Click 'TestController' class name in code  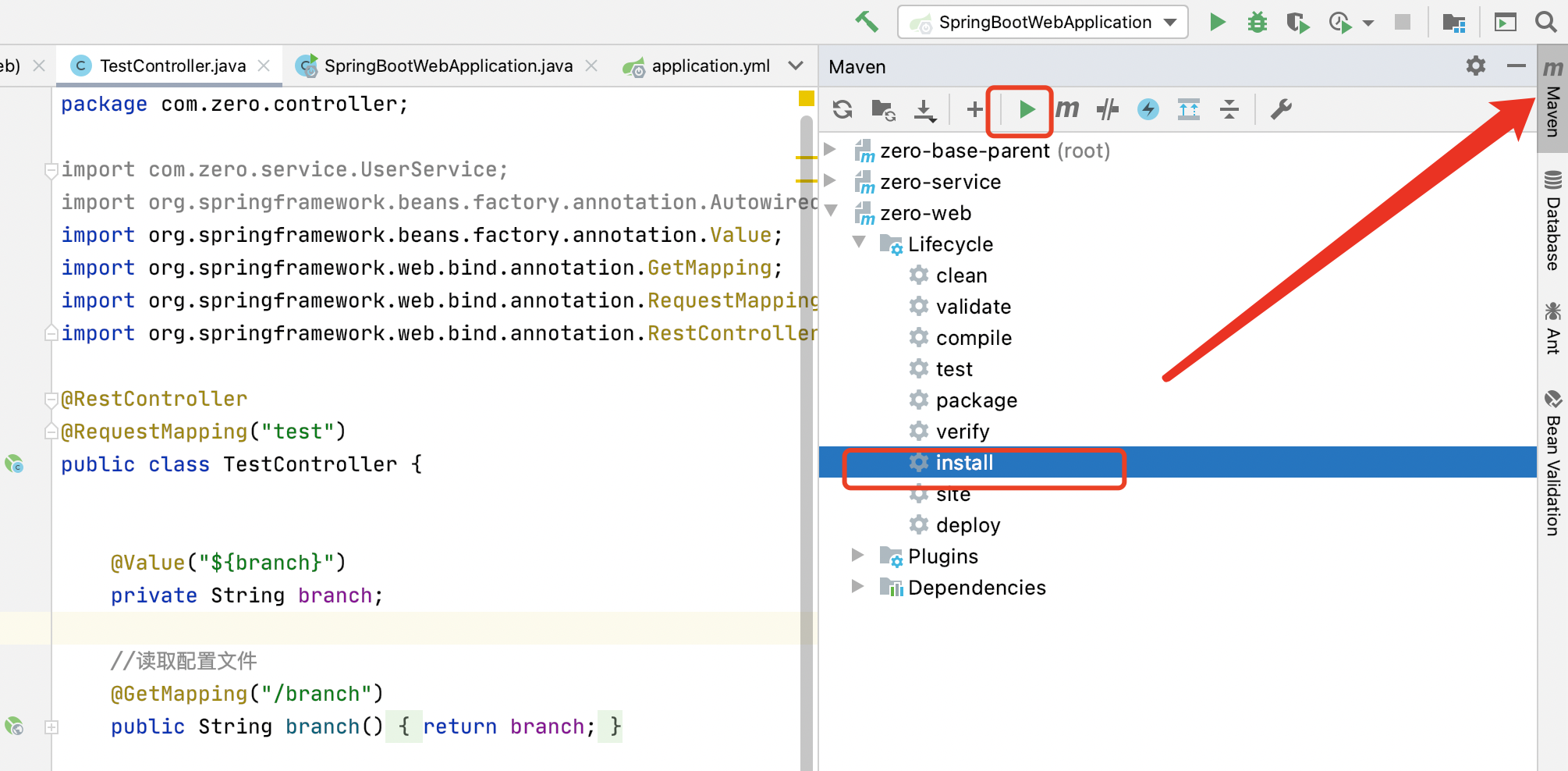coord(310,464)
